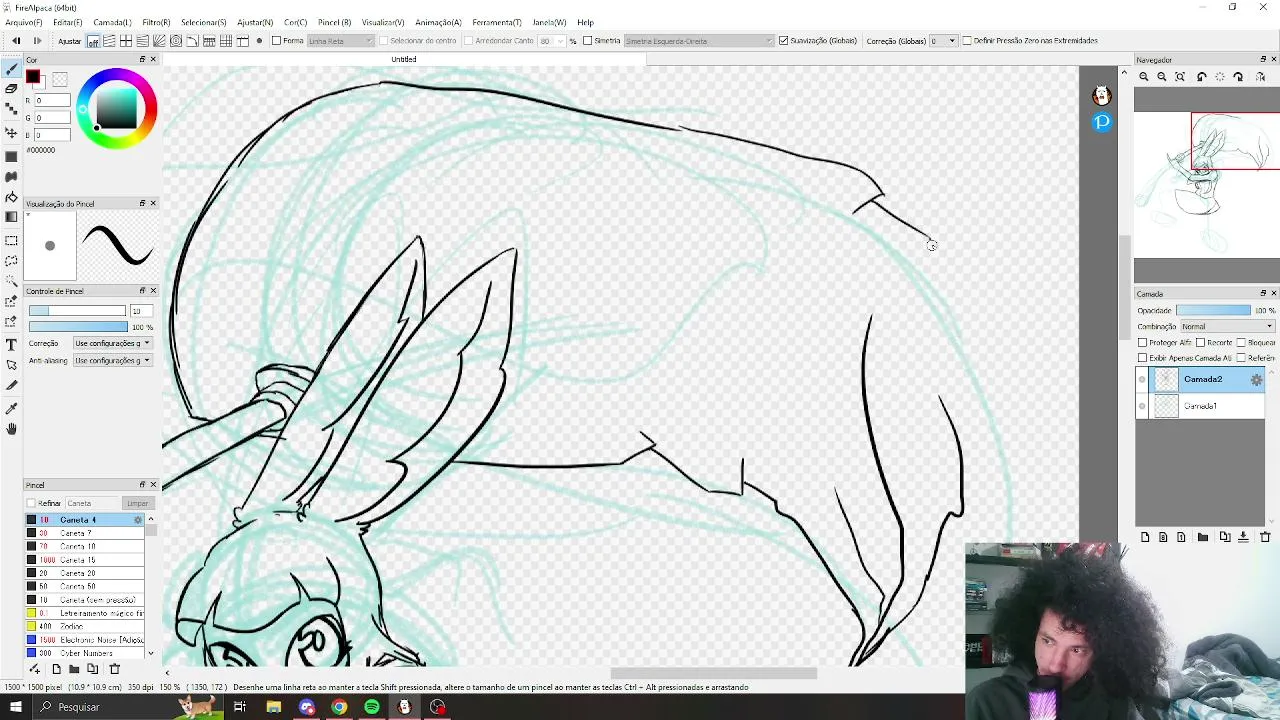Rotate canvas right in Navigator
1280x720 pixels.
(x=1238, y=77)
